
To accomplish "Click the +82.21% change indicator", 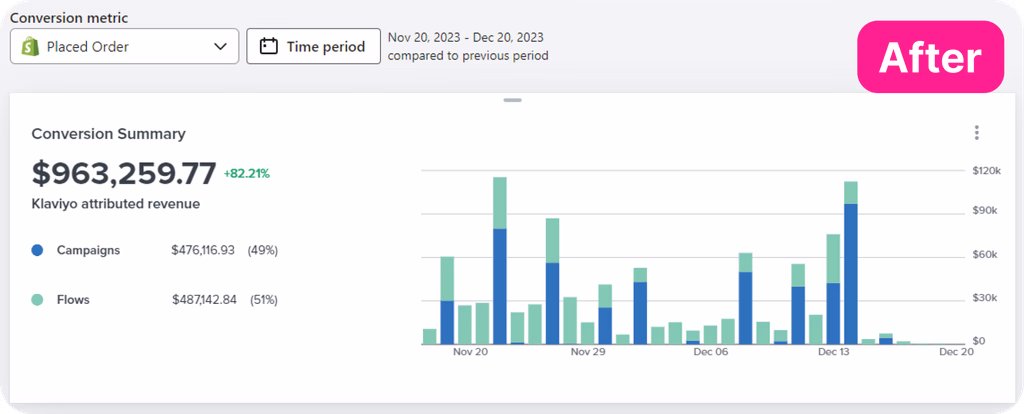I will click(247, 173).
